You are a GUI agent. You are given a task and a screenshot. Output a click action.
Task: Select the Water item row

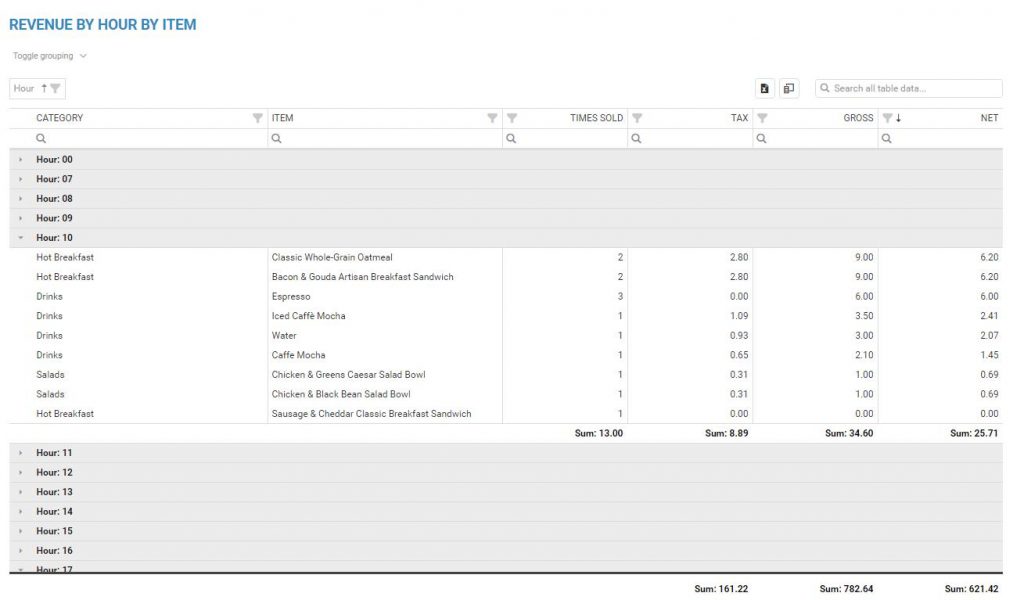point(506,336)
